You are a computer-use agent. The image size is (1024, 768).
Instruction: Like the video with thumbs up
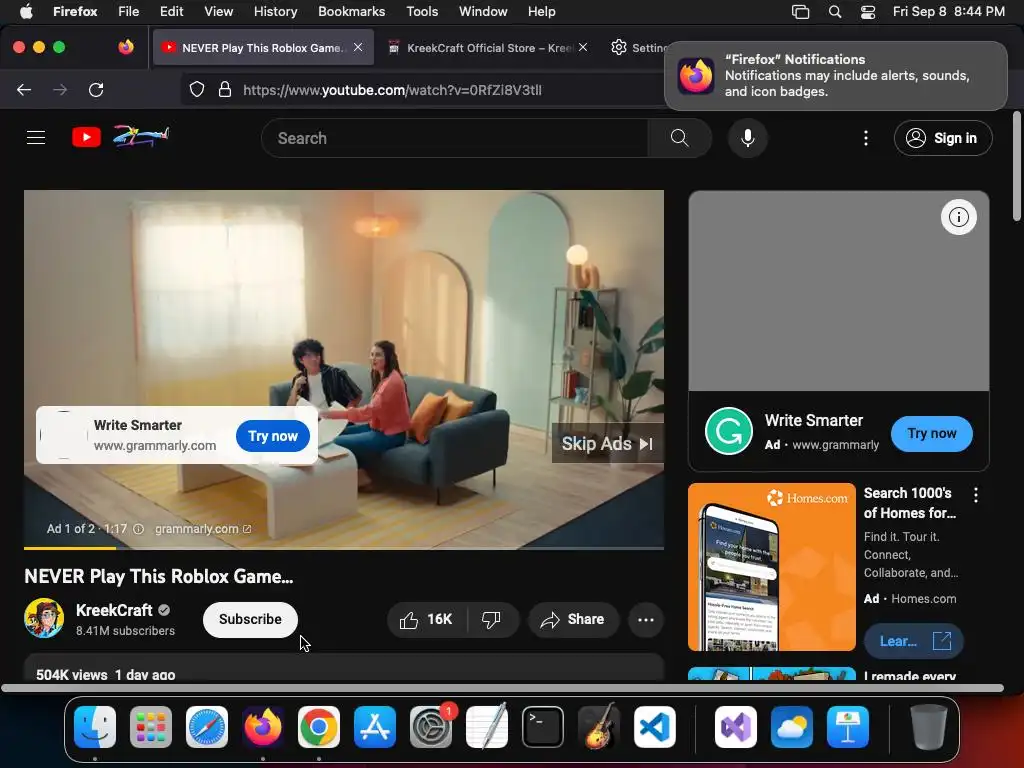(426, 619)
